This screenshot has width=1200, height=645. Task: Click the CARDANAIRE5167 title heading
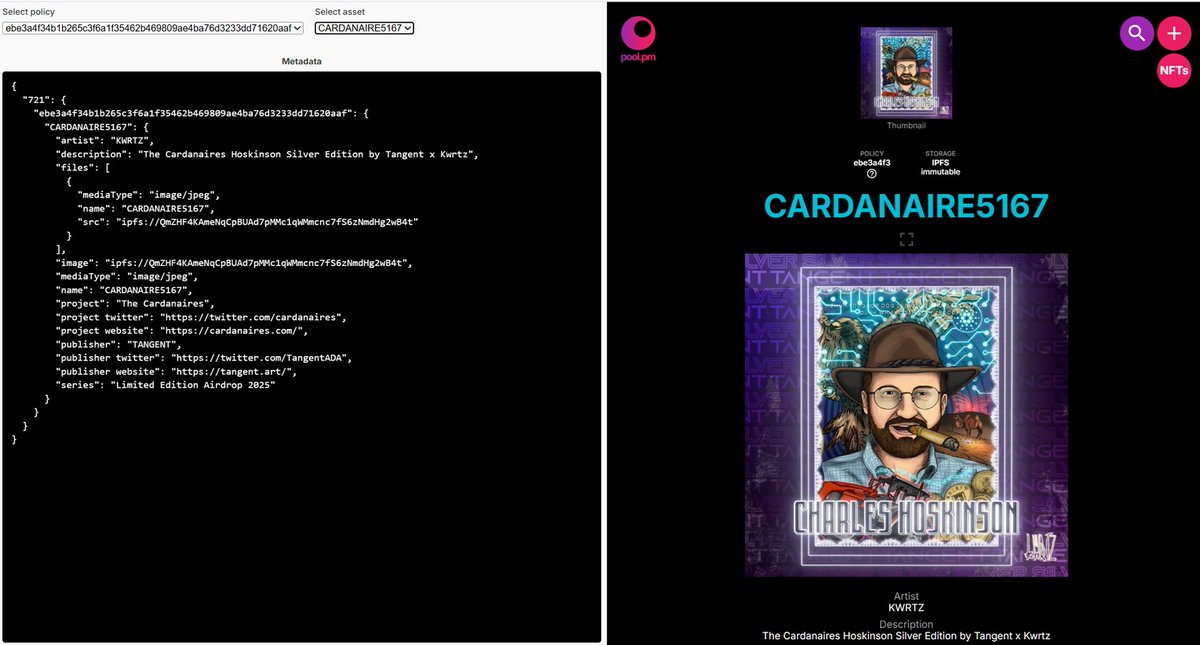point(906,206)
